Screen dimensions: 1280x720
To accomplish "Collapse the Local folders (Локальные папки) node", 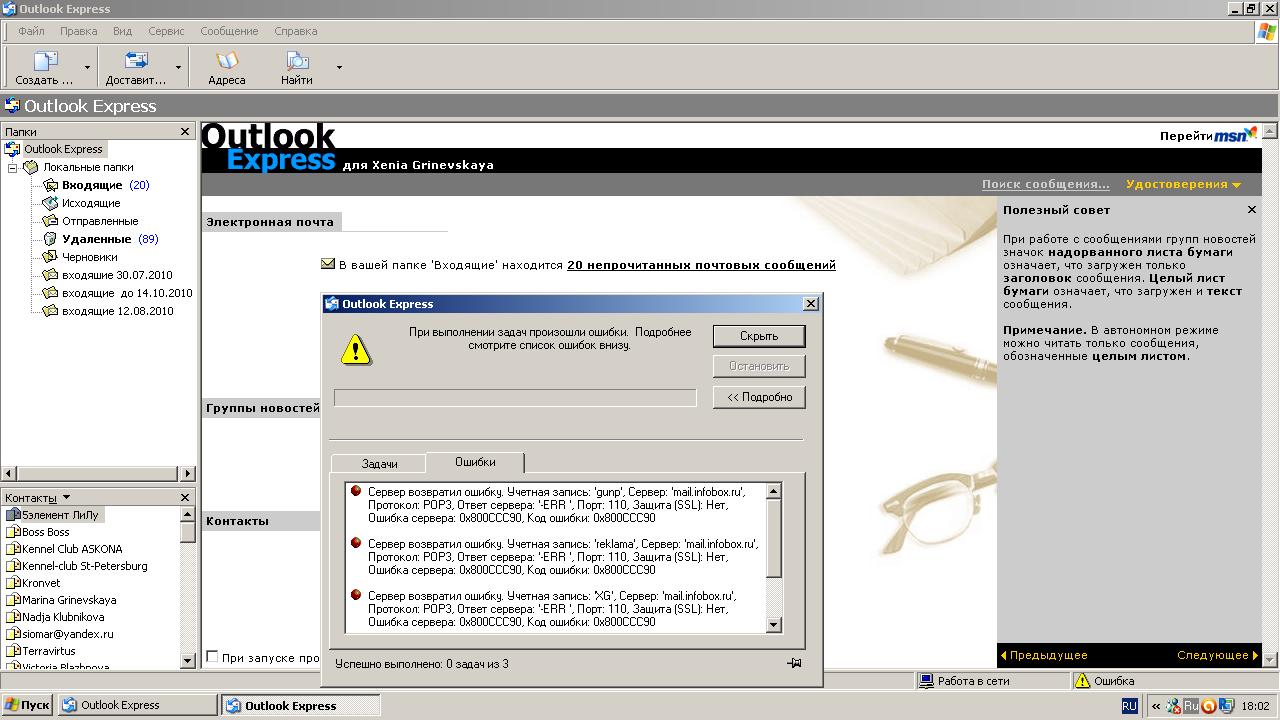I will point(13,168).
